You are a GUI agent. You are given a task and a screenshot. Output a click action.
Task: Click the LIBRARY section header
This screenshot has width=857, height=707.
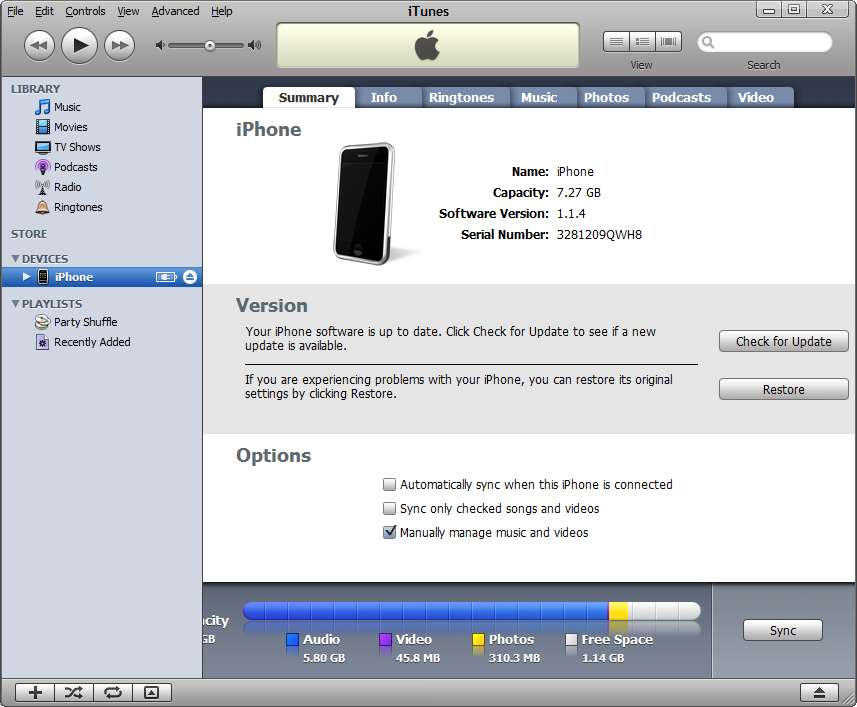[36, 89]
